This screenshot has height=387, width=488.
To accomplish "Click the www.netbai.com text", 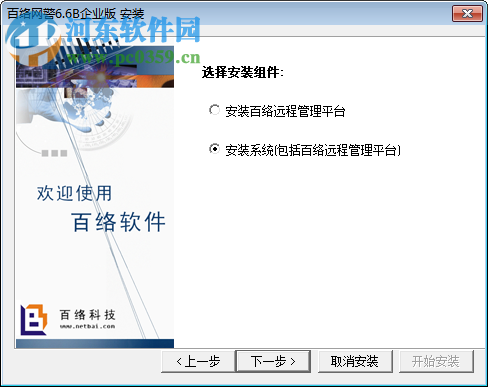I will (x=88, y=326).
